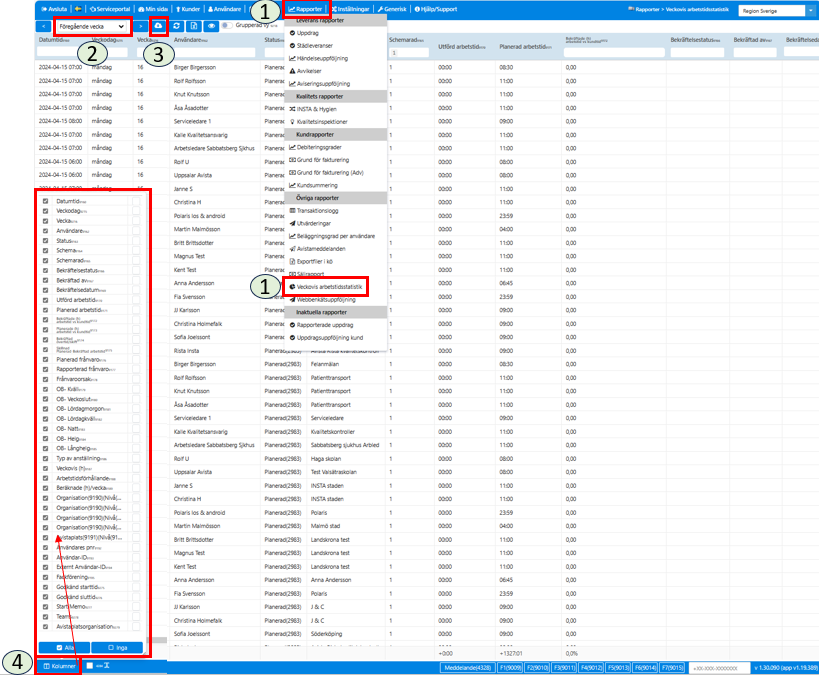Uncheck the Status column checkbox
The height and width of the screenshot is (675, 819).
45,241
